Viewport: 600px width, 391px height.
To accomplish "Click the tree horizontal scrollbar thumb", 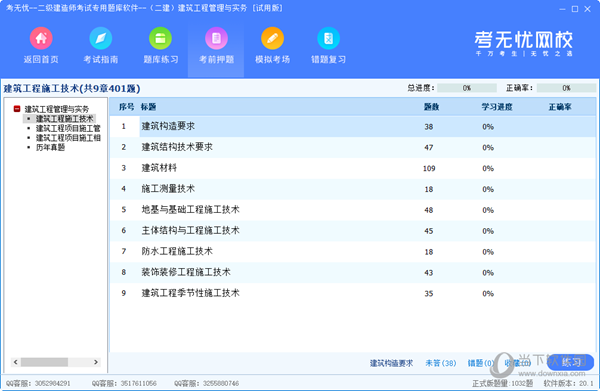I will [44, 362].
